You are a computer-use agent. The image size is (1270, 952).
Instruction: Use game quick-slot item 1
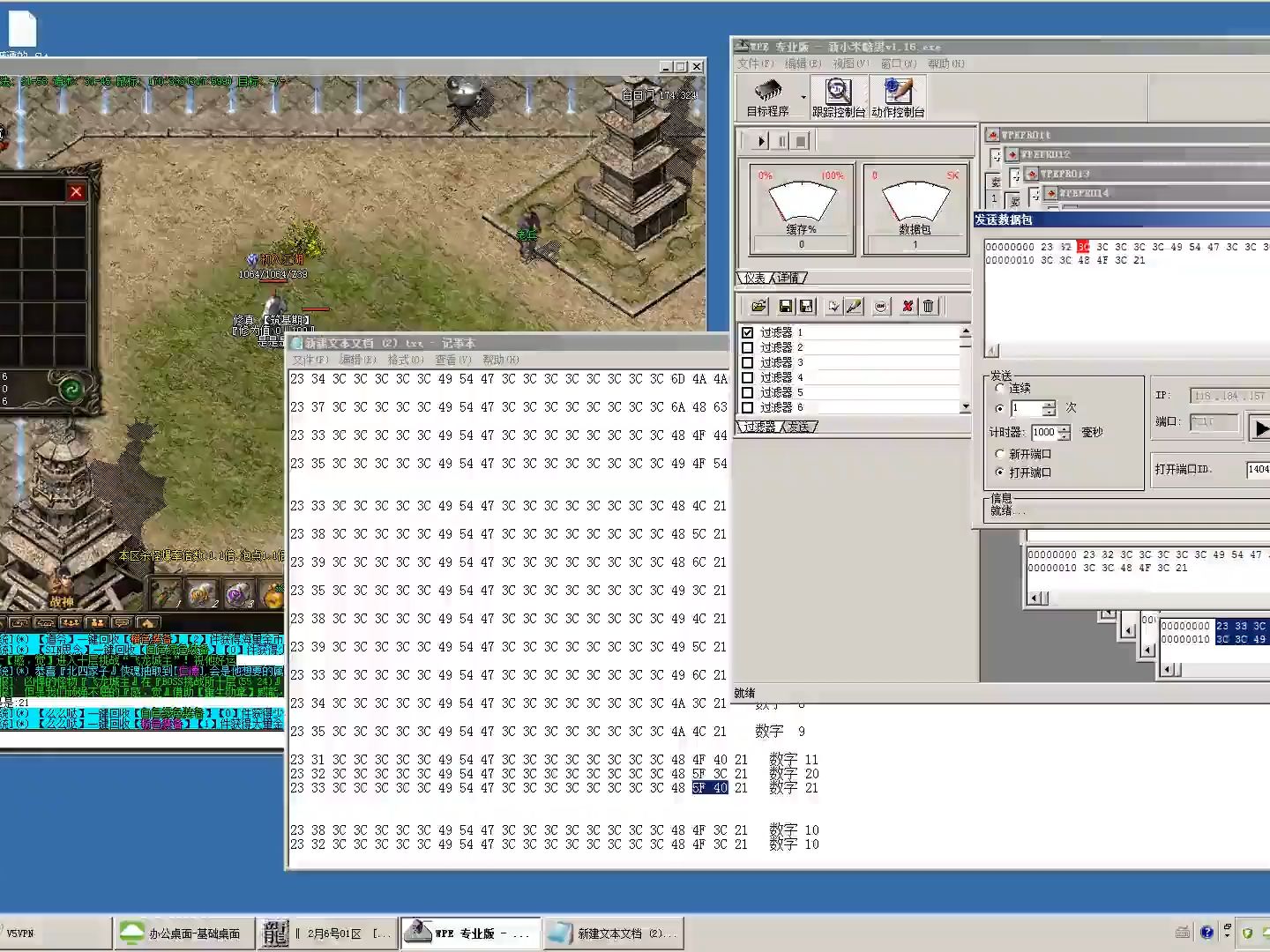click(166, 594)
